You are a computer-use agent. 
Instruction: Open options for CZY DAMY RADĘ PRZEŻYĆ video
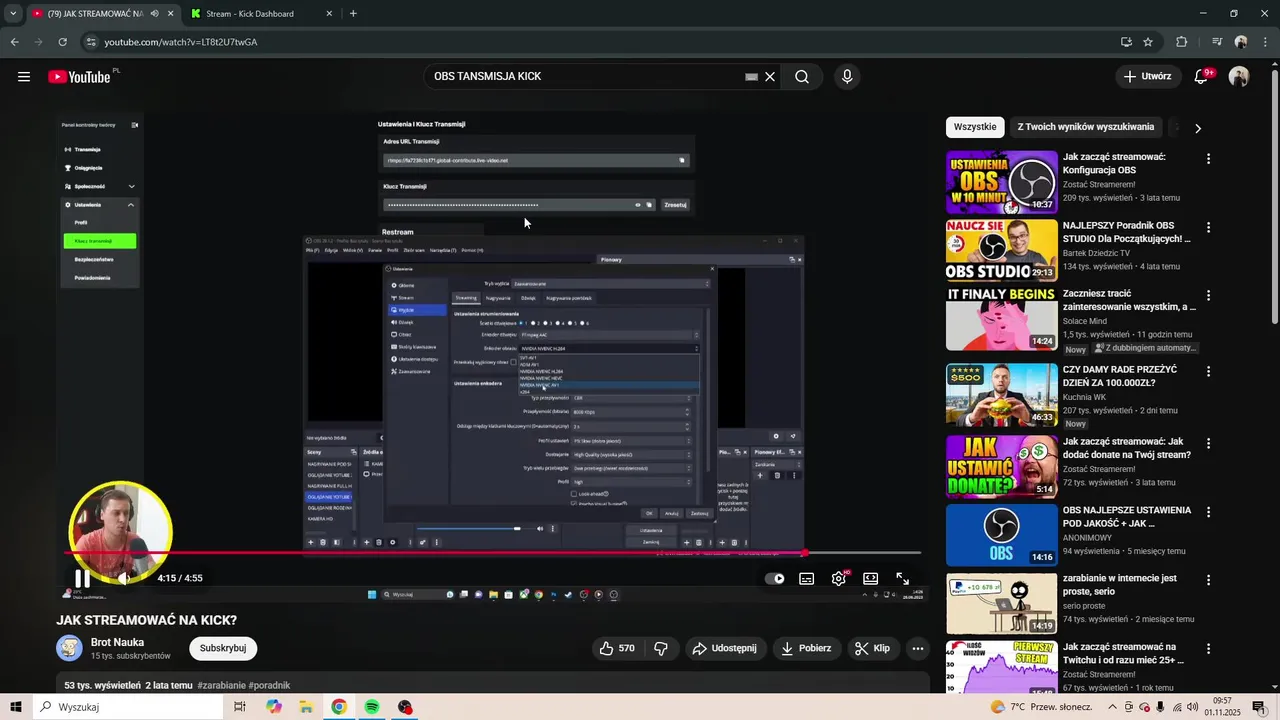pos(1209,371)
